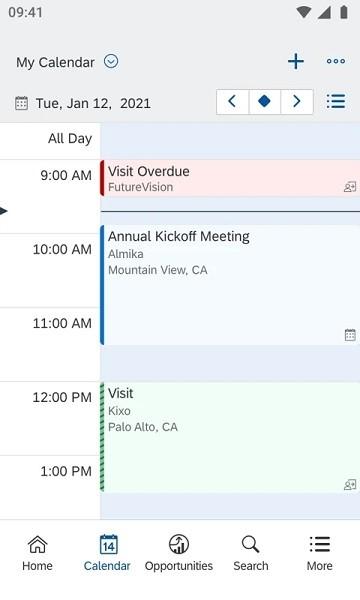Tap attendee icon on Visit Overdue
Image resolution: width=360 pixels, height=600 pixels.
tap(350, 187)
